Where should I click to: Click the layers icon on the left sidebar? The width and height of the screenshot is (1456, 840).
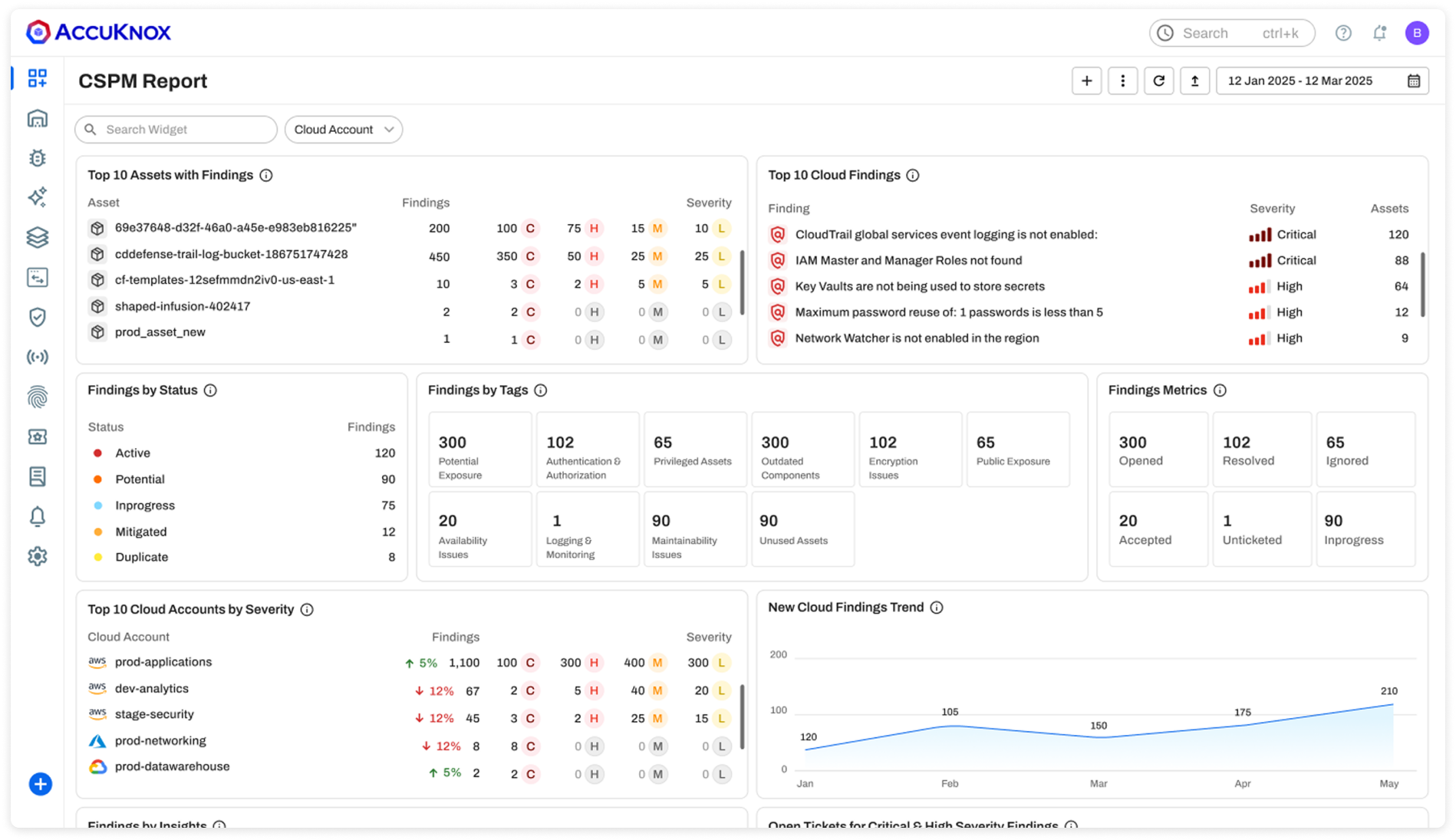(x=37, y=237)
